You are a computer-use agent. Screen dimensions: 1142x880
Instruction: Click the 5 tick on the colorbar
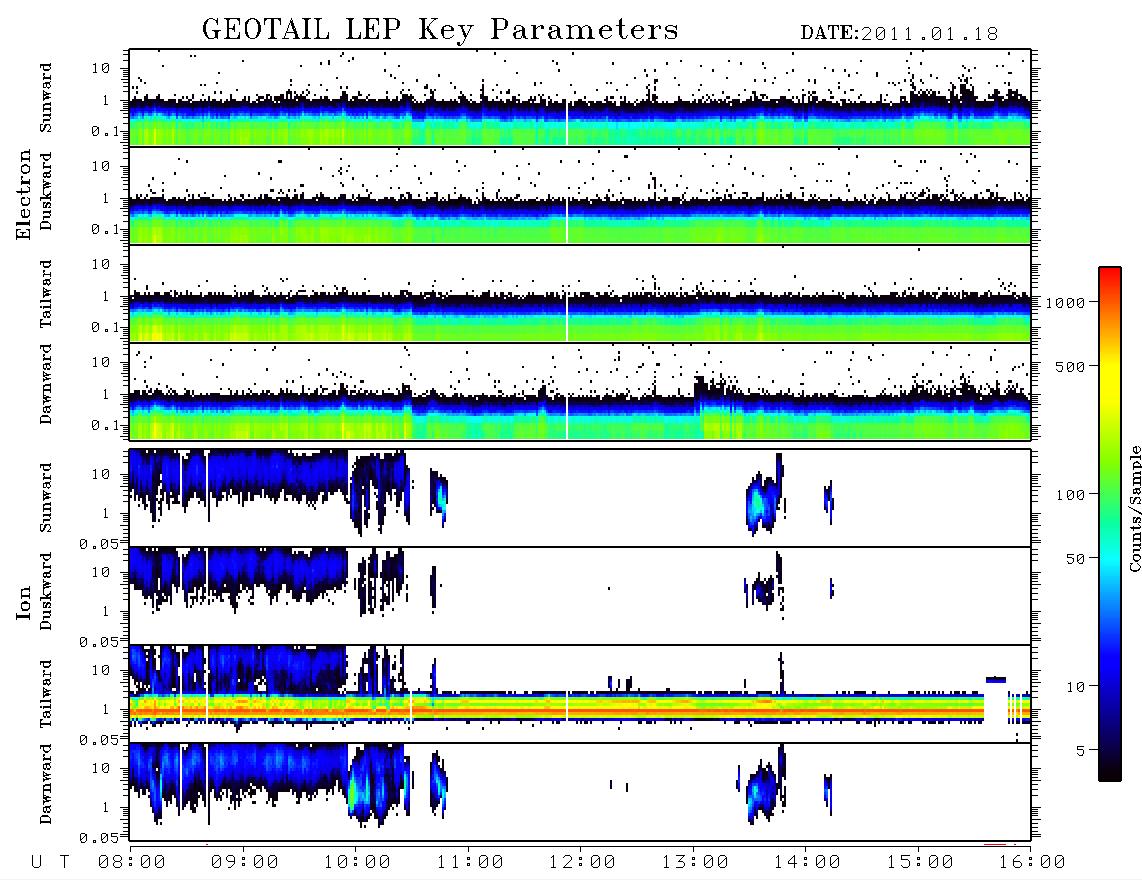pyautogui.click(x=1080, y=750)
